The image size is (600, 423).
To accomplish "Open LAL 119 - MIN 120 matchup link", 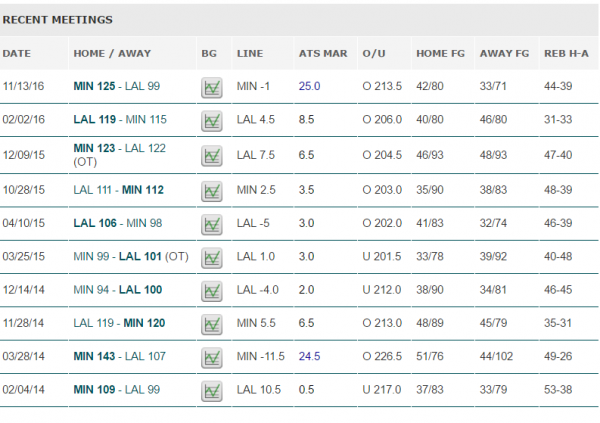I will (x=119, y=323).
